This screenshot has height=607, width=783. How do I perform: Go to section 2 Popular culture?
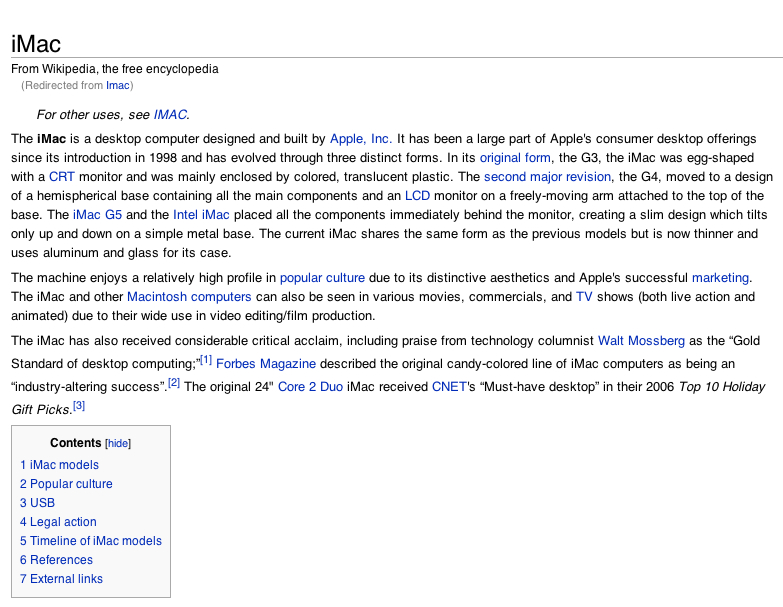[x=66, y=484]
